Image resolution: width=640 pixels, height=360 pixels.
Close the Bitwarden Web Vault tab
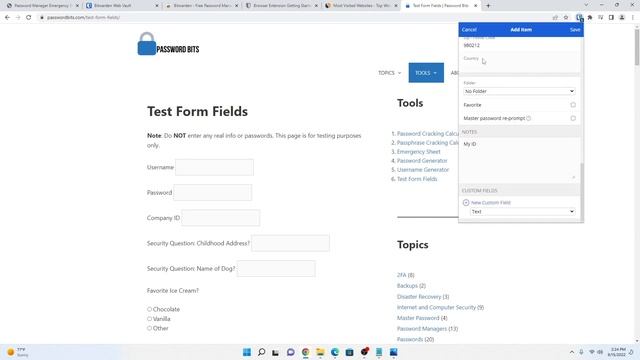[x=157, y=6]
